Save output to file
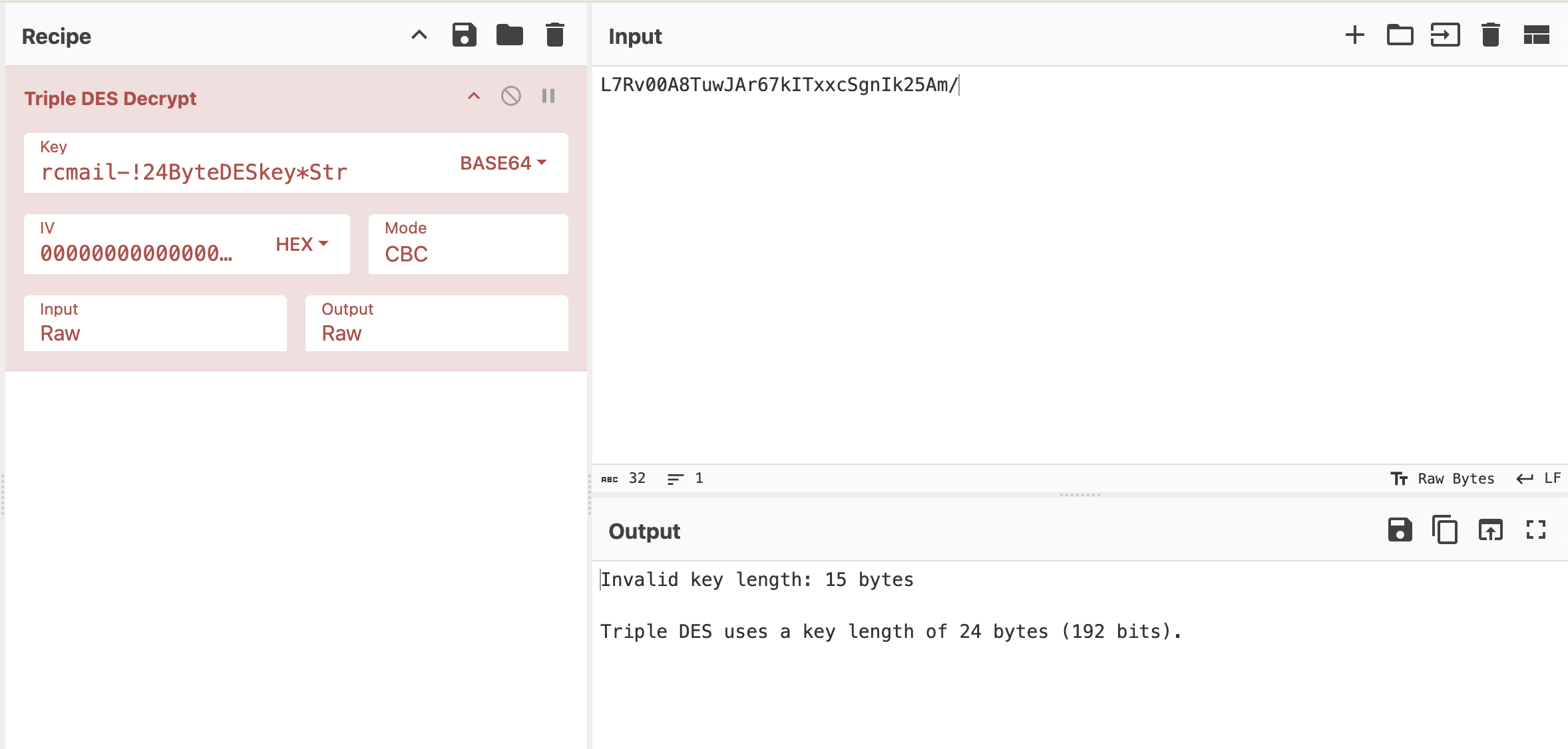The height and width of the screenshot is (749, 1568). [1400, 530]
